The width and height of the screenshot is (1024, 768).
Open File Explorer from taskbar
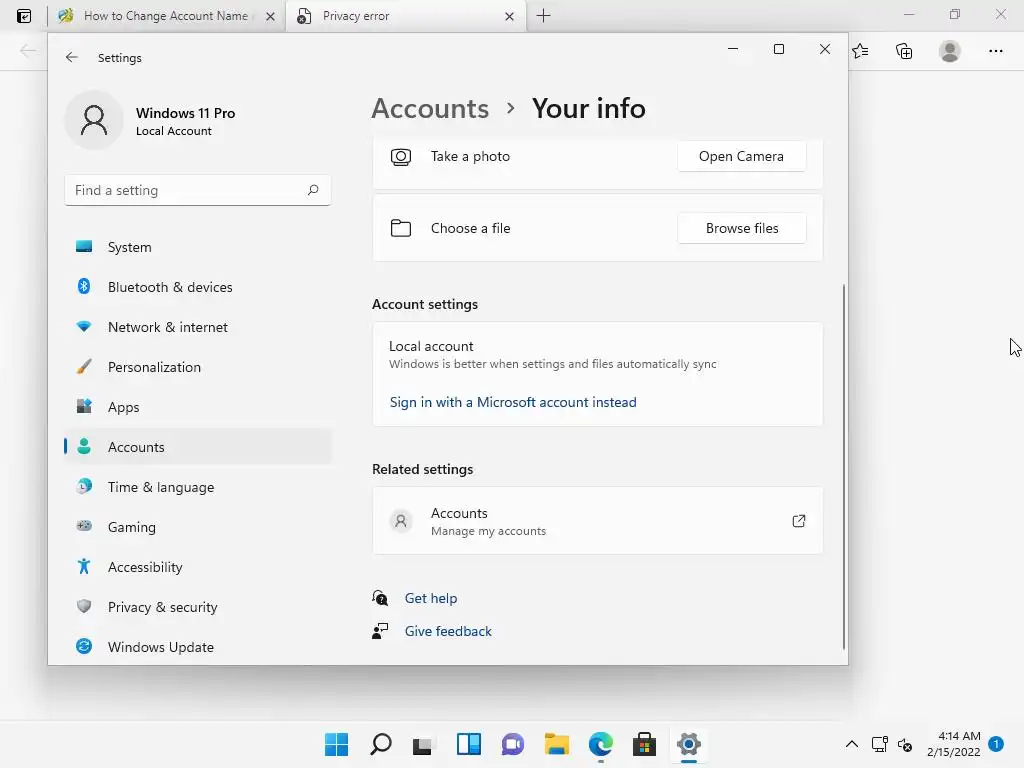(x=557, y=744)
